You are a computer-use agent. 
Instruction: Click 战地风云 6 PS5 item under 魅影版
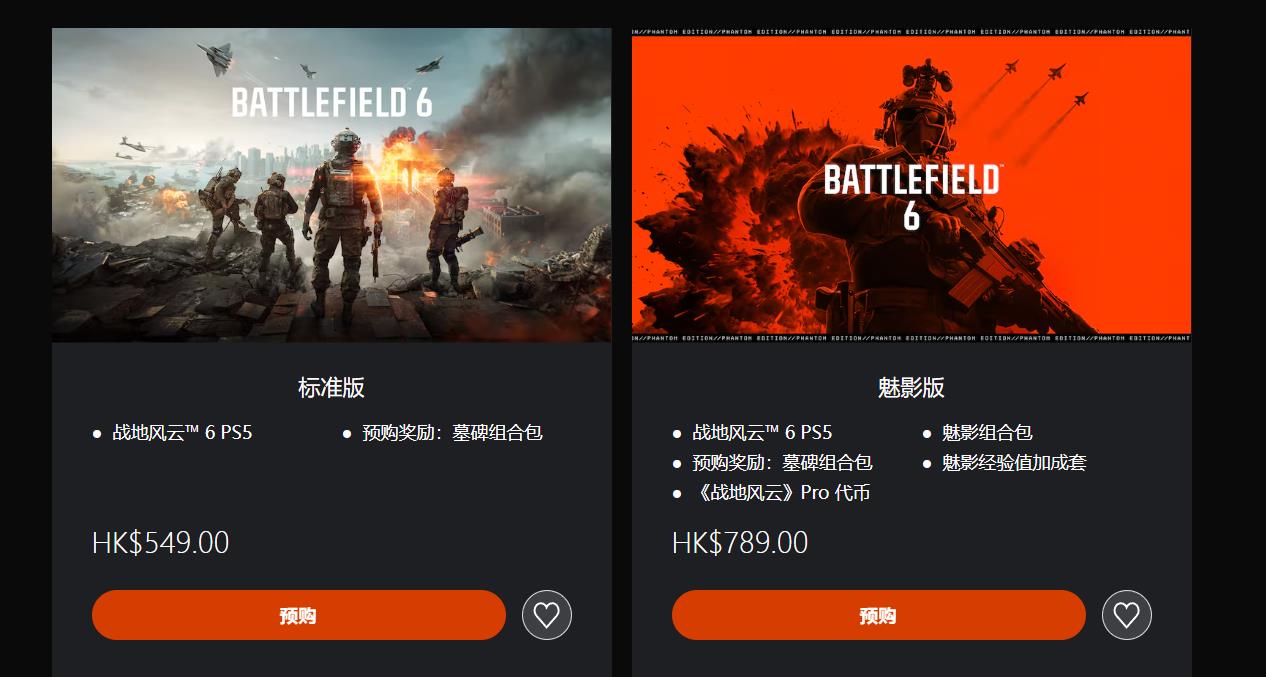(x=762, y=433)
